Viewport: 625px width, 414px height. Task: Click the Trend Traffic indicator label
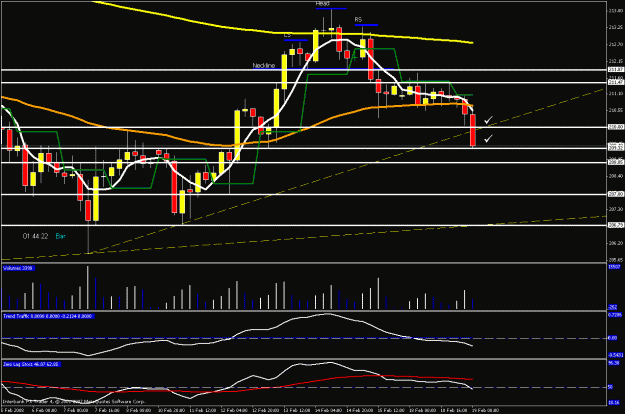(48, 316)
